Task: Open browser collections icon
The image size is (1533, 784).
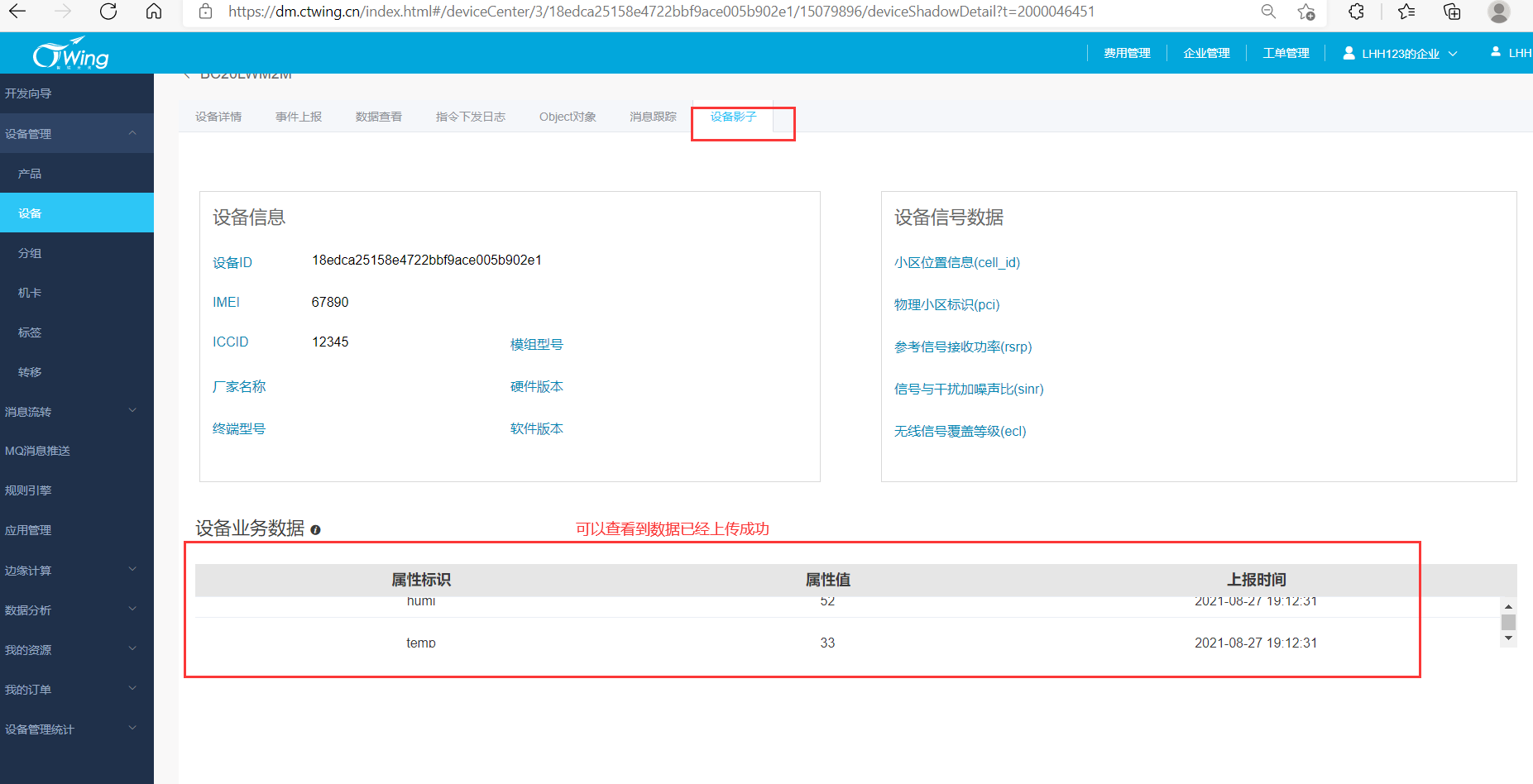Action: click(x=1452, y=12)
